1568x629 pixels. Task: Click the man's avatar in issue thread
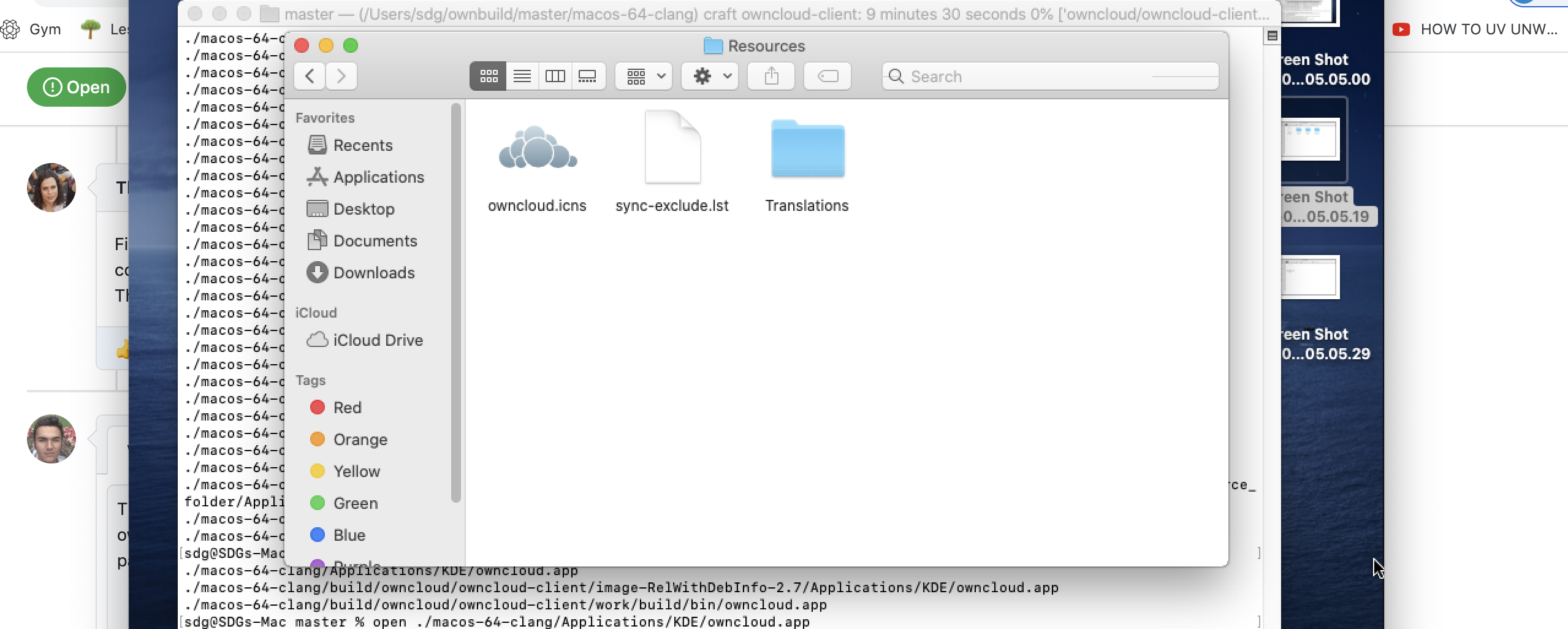coord(51,439)
